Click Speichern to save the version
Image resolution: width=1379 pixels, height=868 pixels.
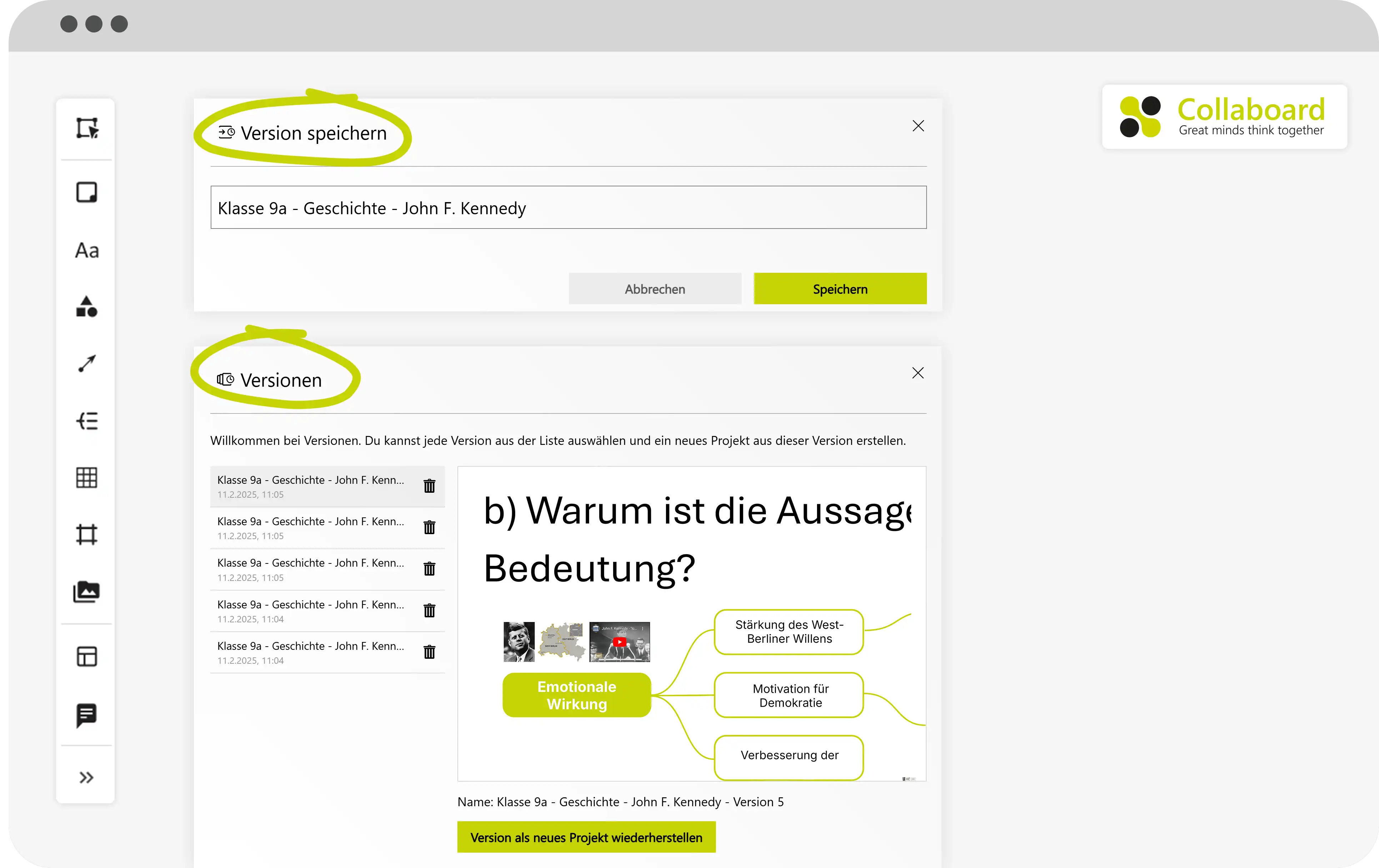(839, 289)
